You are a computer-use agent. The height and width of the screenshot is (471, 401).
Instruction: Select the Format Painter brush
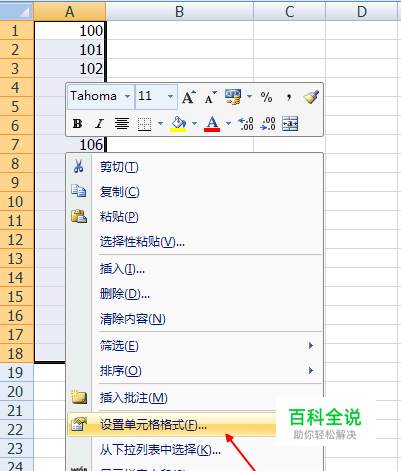[x=311, y=97]
